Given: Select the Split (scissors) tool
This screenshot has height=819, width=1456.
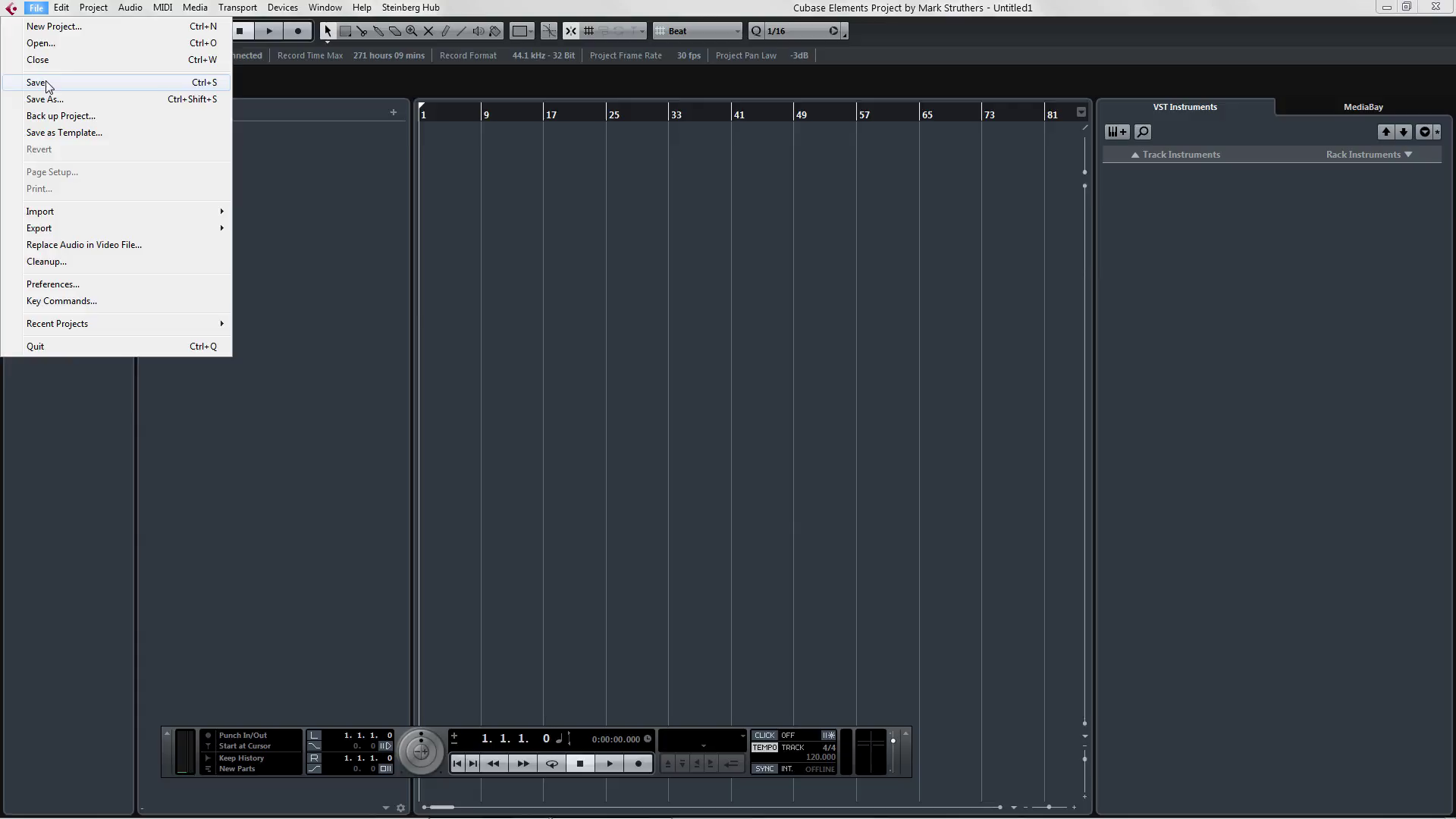Looking at the screenshot, I should pos(362,31).
